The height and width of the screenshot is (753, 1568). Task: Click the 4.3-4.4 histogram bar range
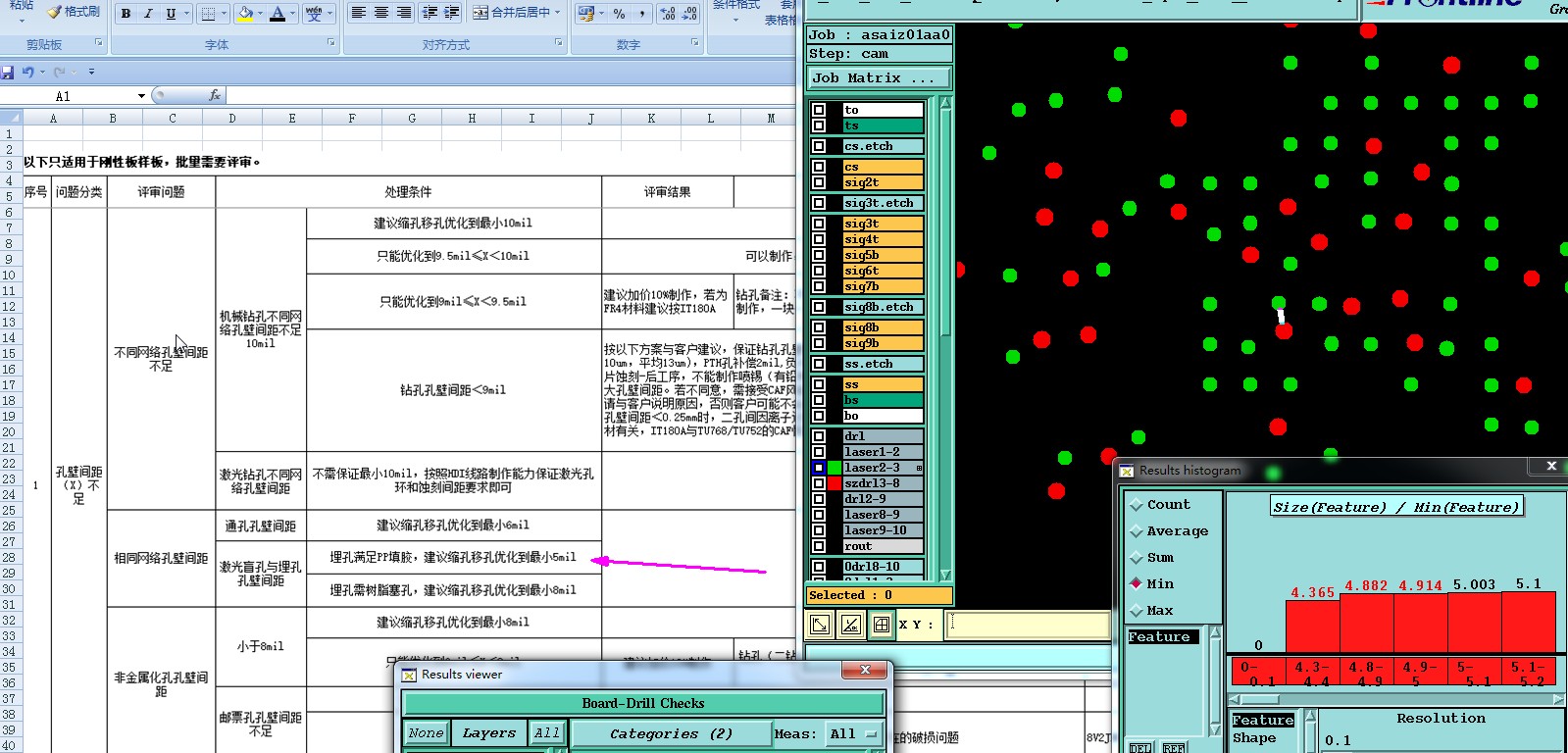coord(1312,674)
